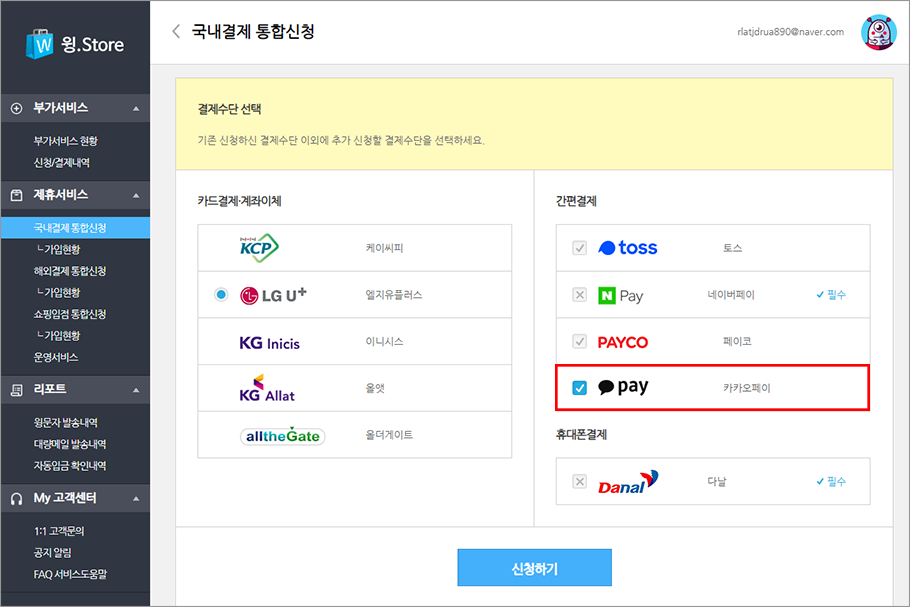The height and width of the screenshot is (607, 910).
Task: Click the Danal logo
Action: 629,482
